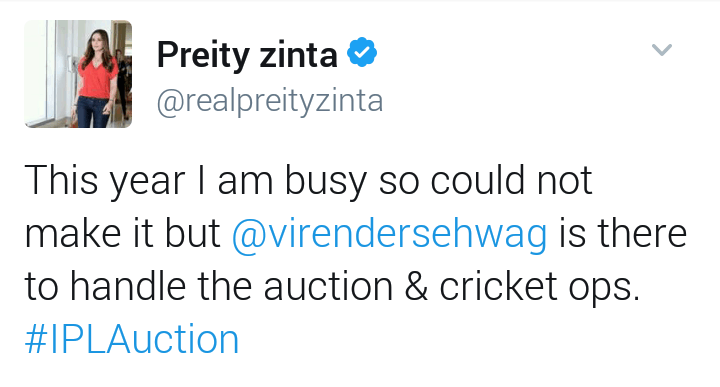Click the ampersand symbol in the tweet
720x387 pixels.
416,286
